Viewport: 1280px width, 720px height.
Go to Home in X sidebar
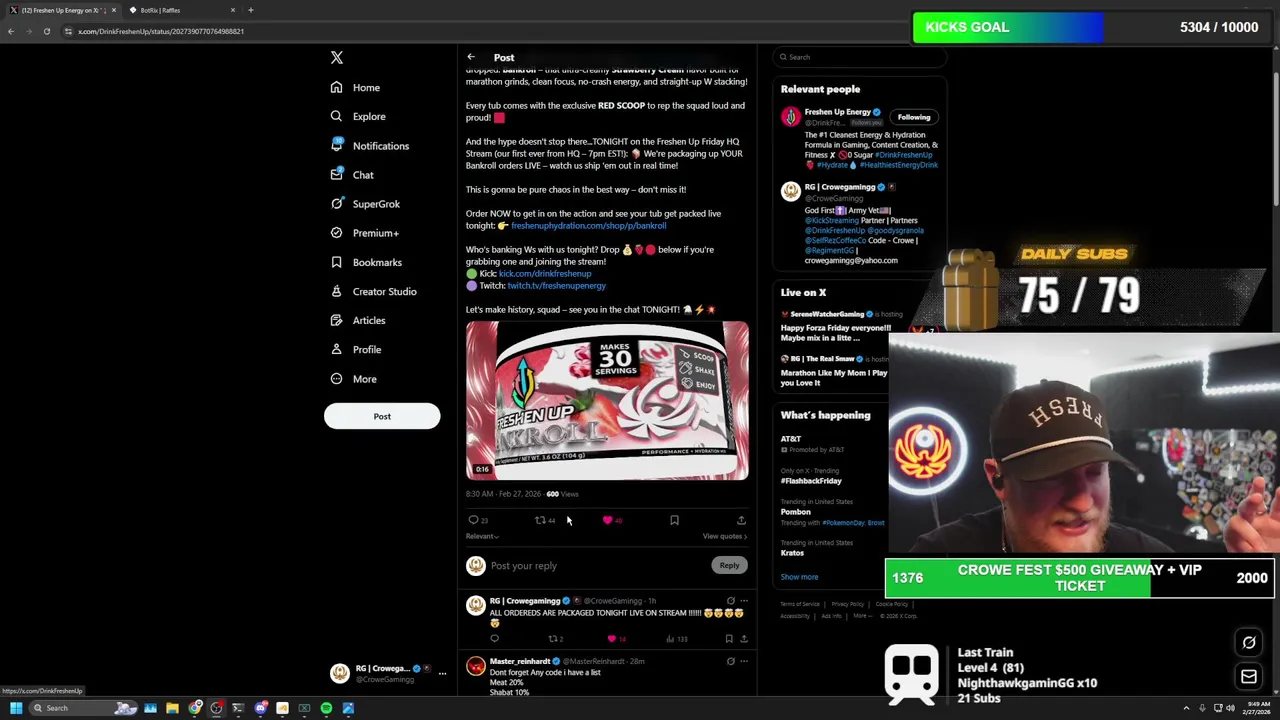coord(356,88)
